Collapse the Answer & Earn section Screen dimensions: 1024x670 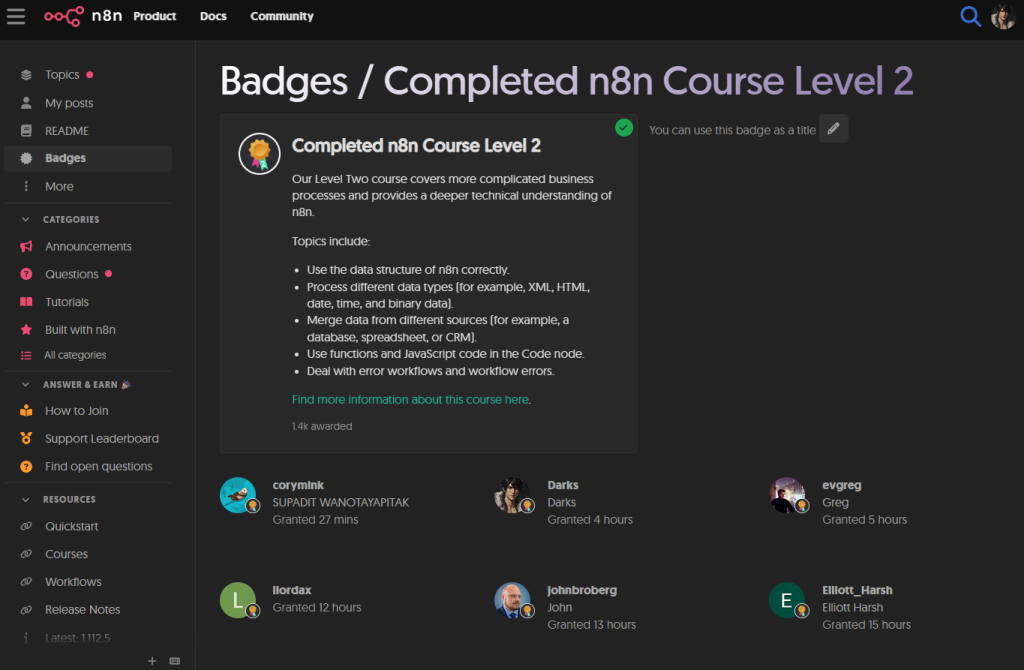(x=26, y=384)
